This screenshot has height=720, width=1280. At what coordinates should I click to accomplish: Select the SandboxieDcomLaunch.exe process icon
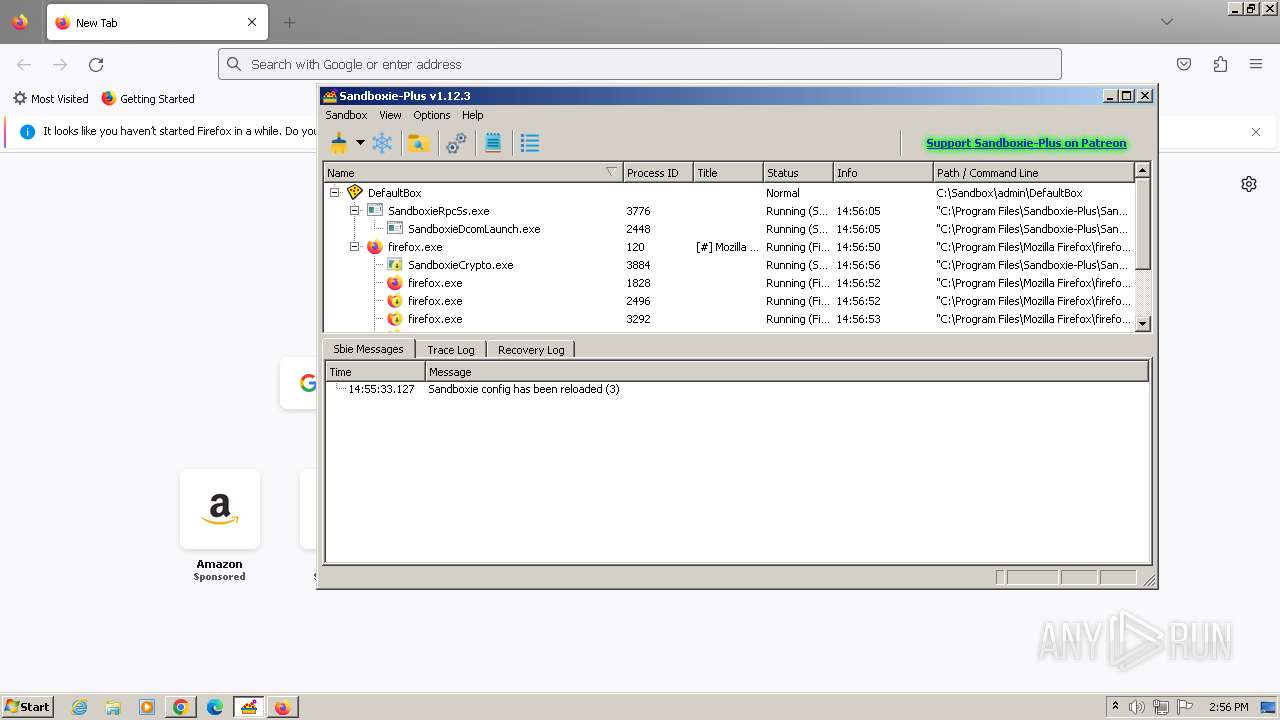point(395,229)
